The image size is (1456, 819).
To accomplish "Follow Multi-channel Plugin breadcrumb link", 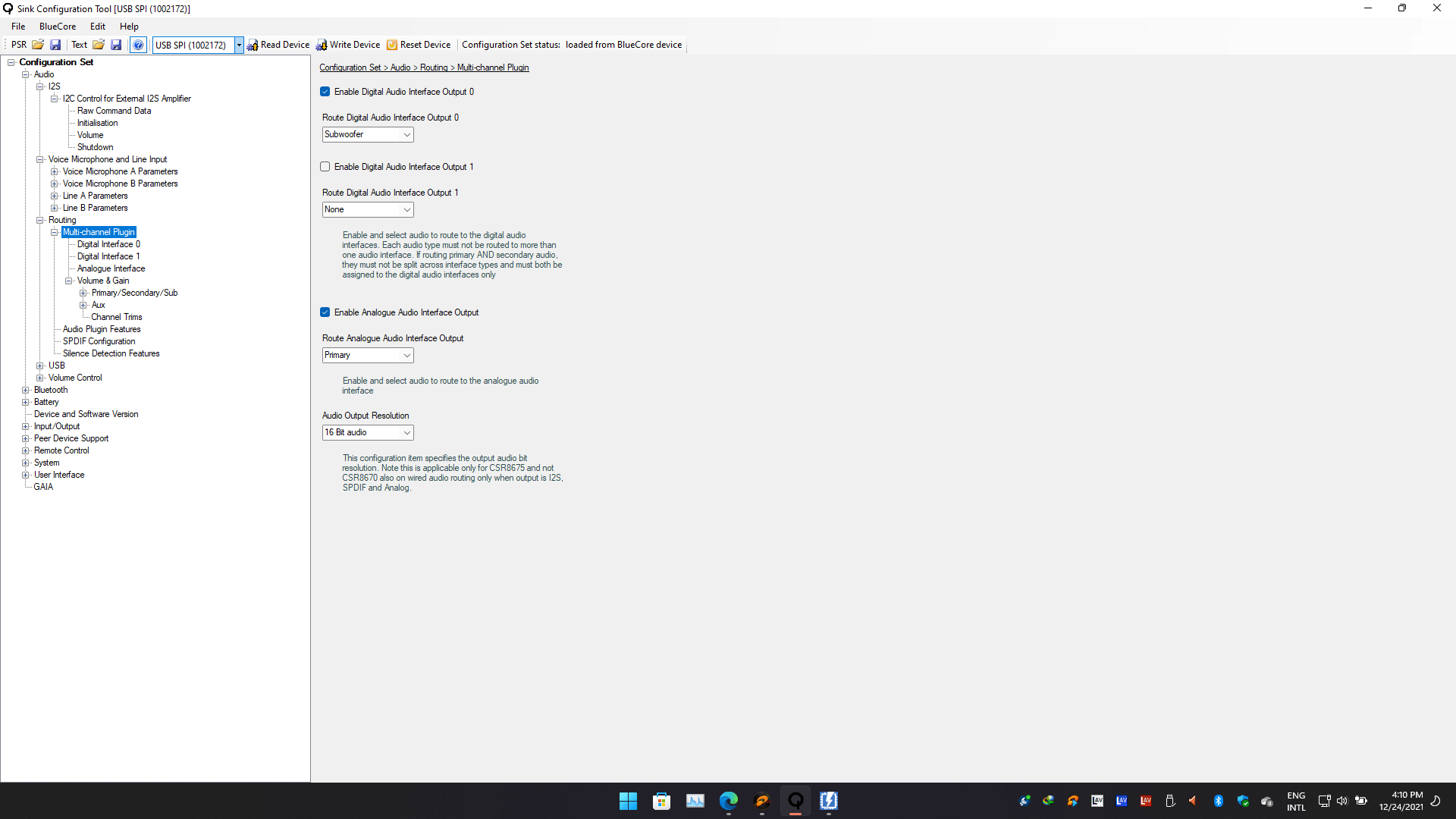I will coord(493,67).
